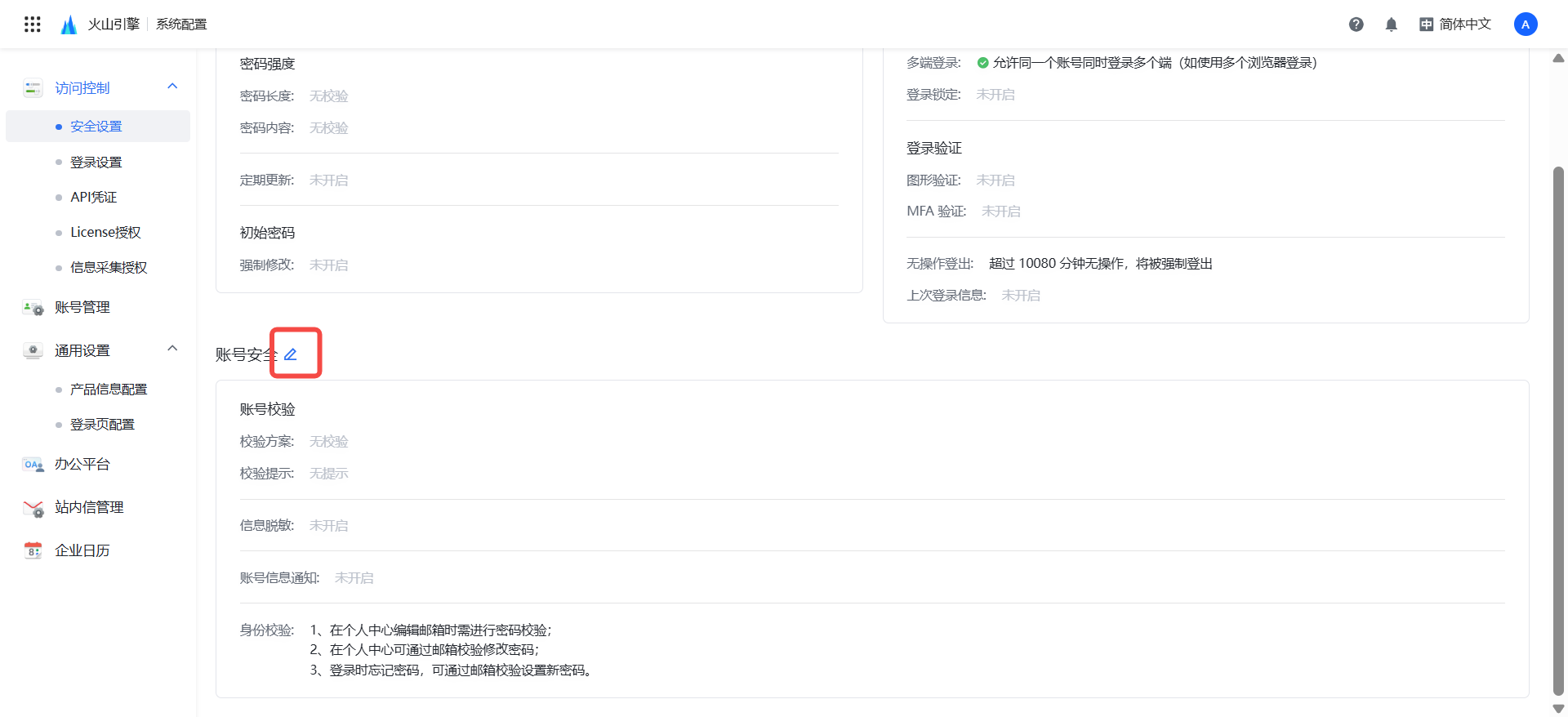Screen dimensions: 1568x717
Task: Click identity rule 3 about forgotten password
Action: [451, 670]
